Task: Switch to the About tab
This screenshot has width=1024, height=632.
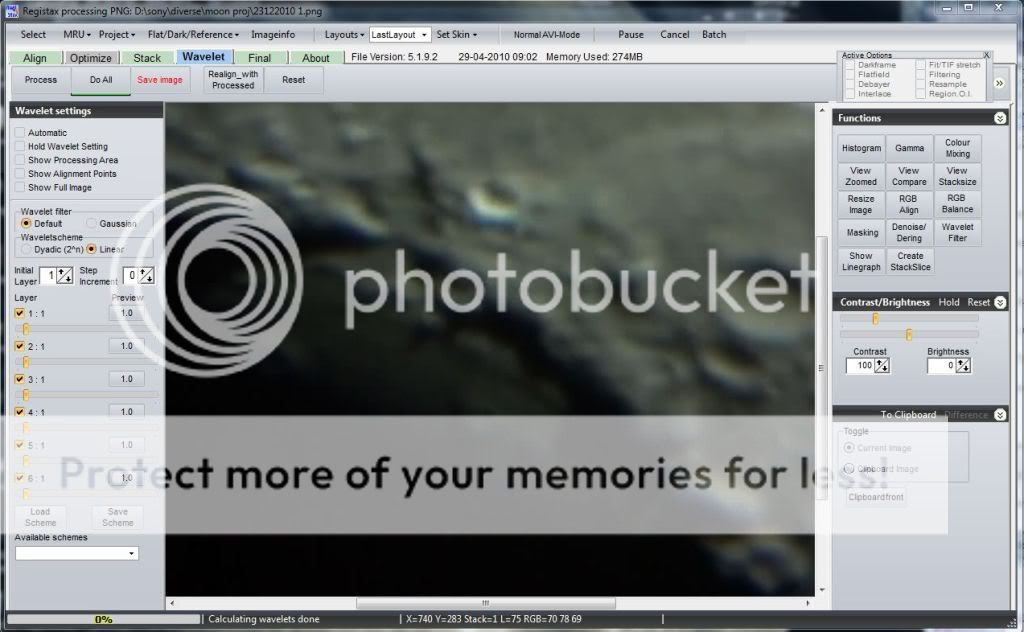Action: [x=315, y=58]
